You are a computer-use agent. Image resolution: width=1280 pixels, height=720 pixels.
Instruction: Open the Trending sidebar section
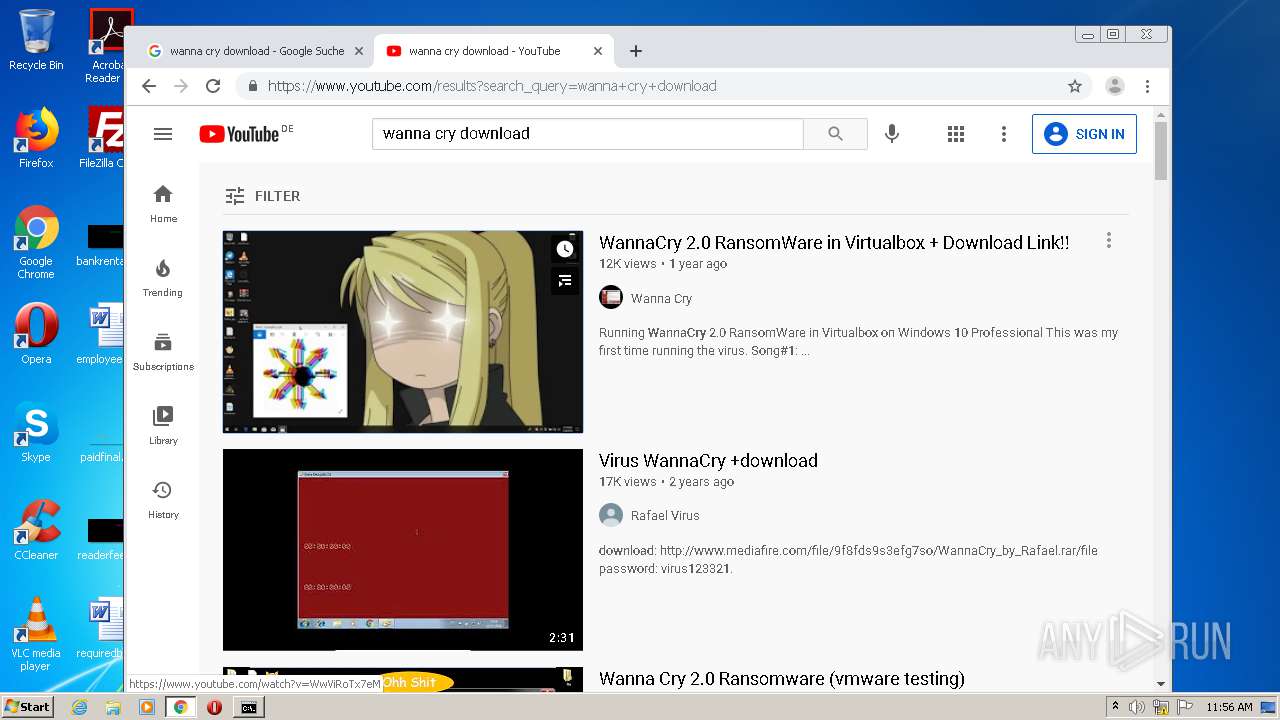163,278
